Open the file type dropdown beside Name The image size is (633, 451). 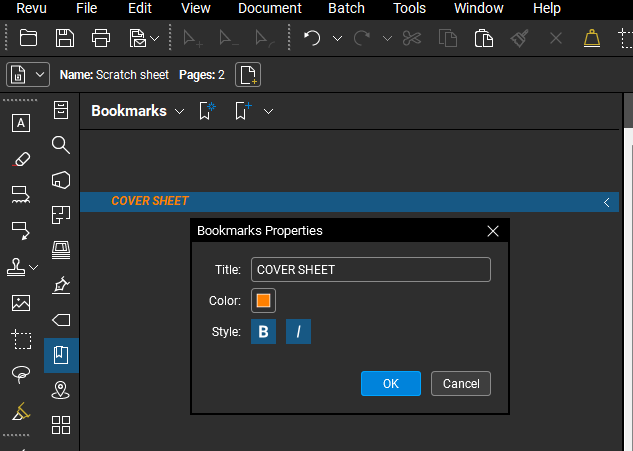tap(28, 75)
